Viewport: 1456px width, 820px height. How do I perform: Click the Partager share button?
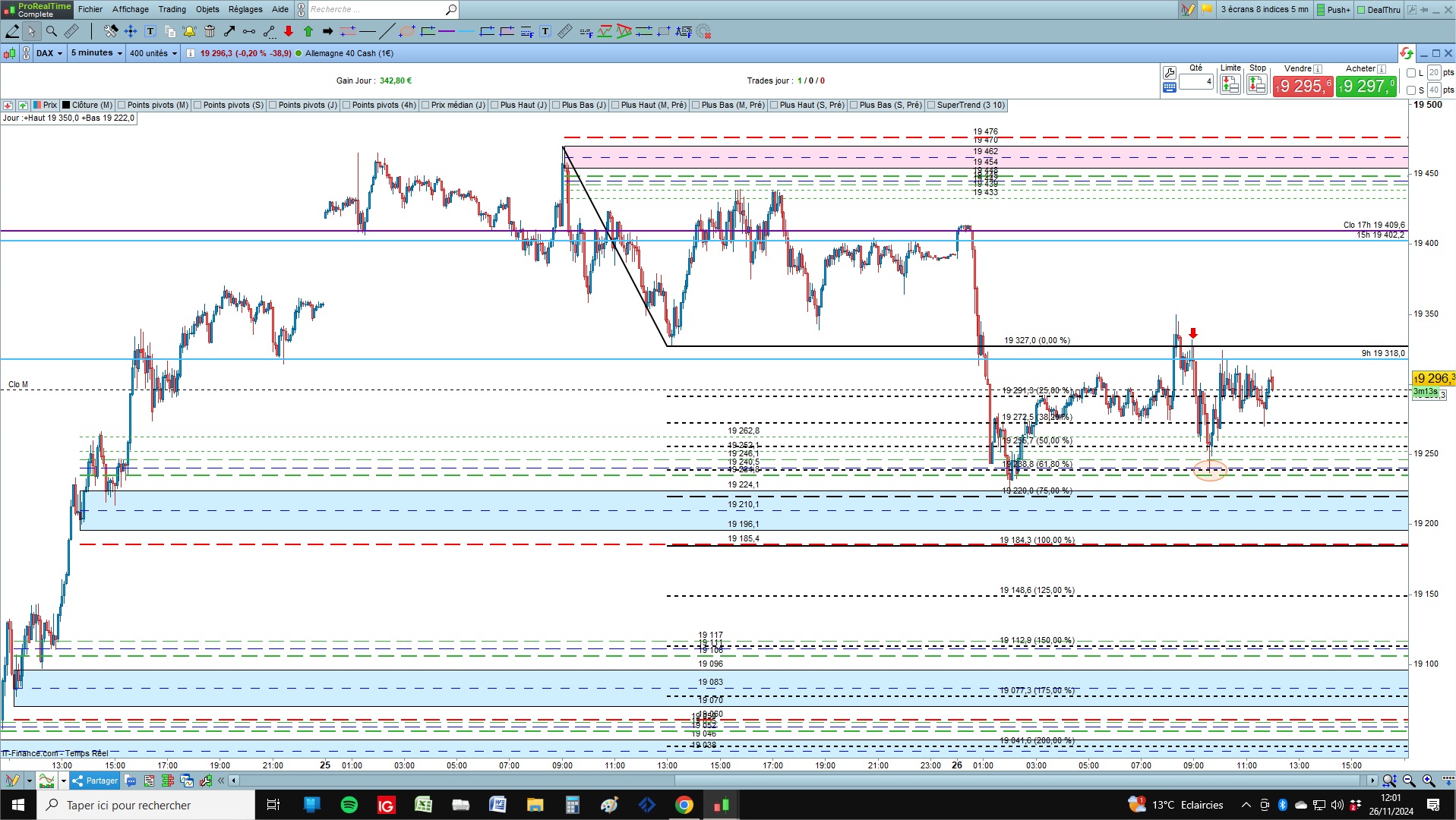[96, 781]
